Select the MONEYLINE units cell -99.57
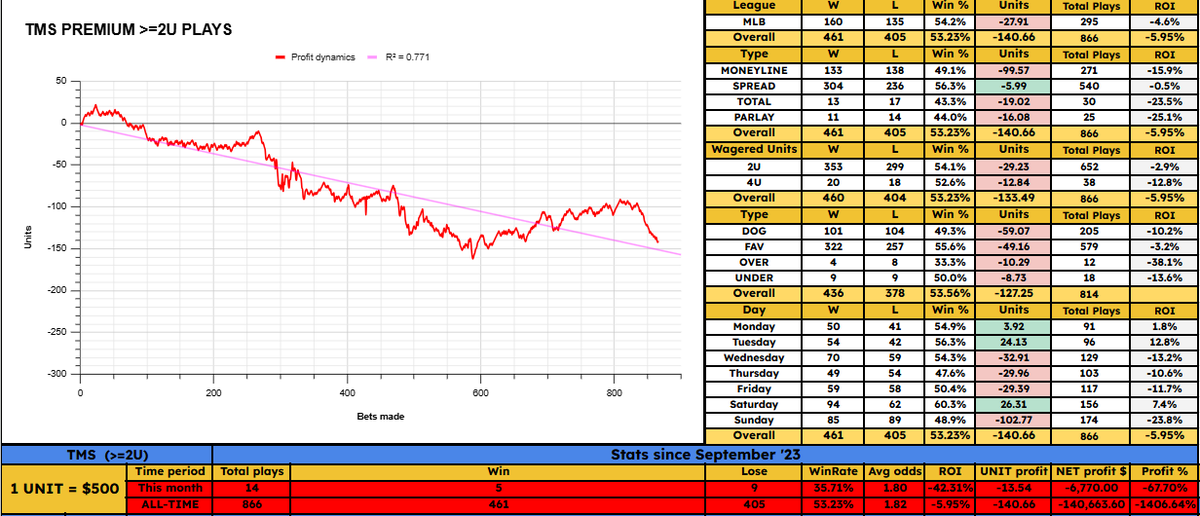The width and height of the screenshot is (1200, 516). tap(1013, 70)
